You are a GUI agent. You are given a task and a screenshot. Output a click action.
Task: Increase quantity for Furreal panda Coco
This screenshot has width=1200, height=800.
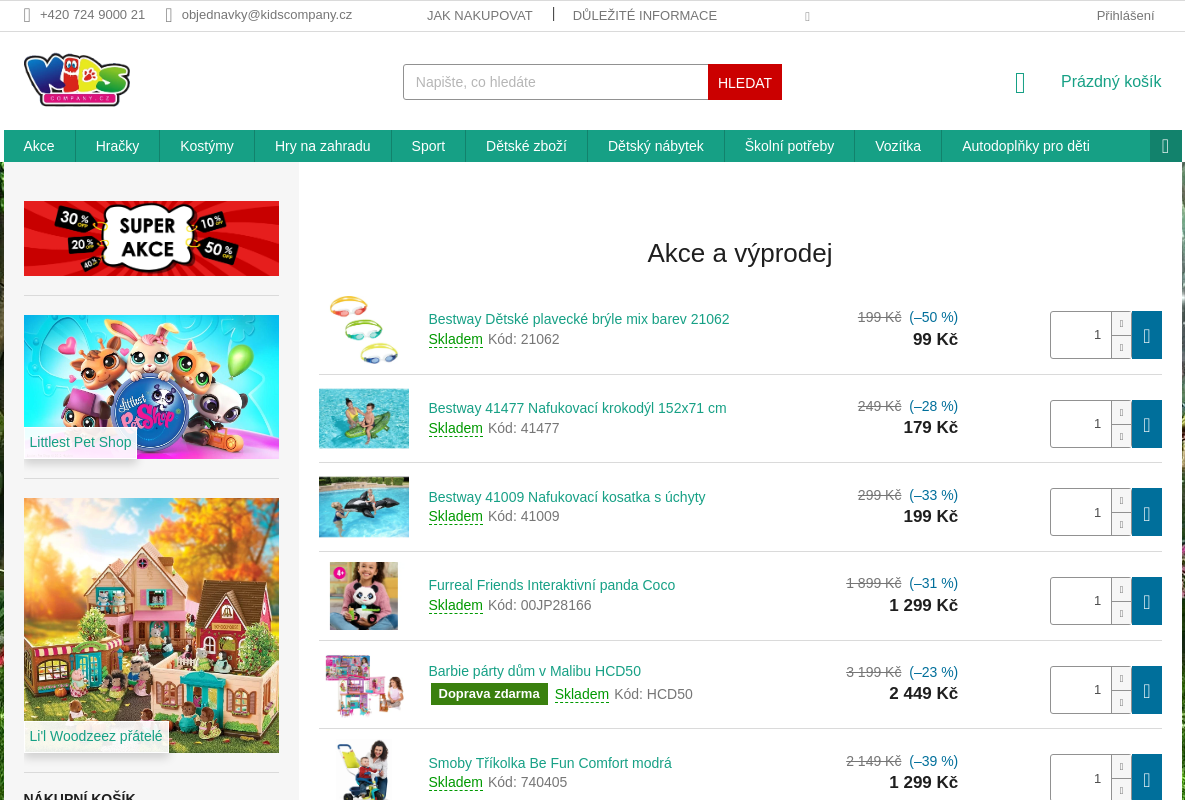(1121, 590)
